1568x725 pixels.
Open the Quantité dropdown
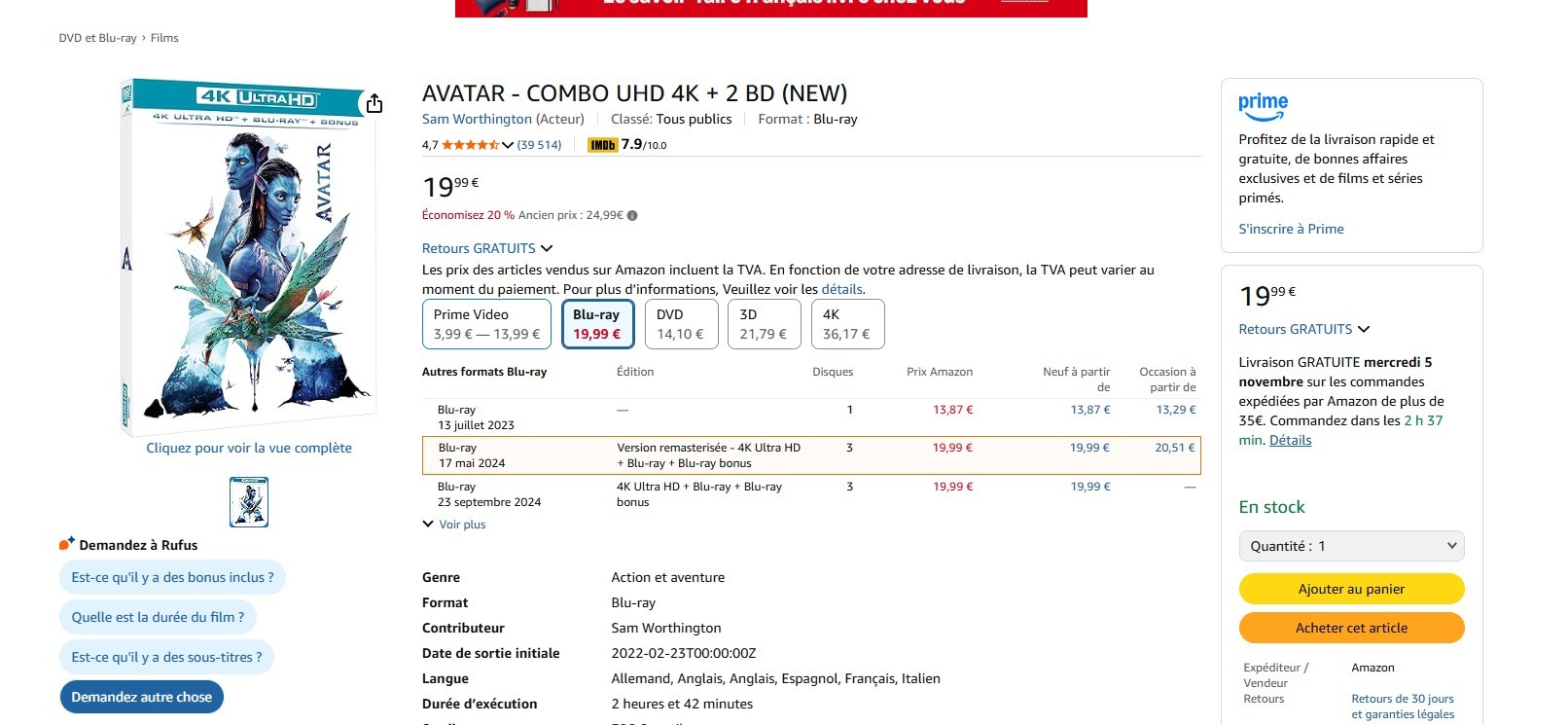(1351, 546)
